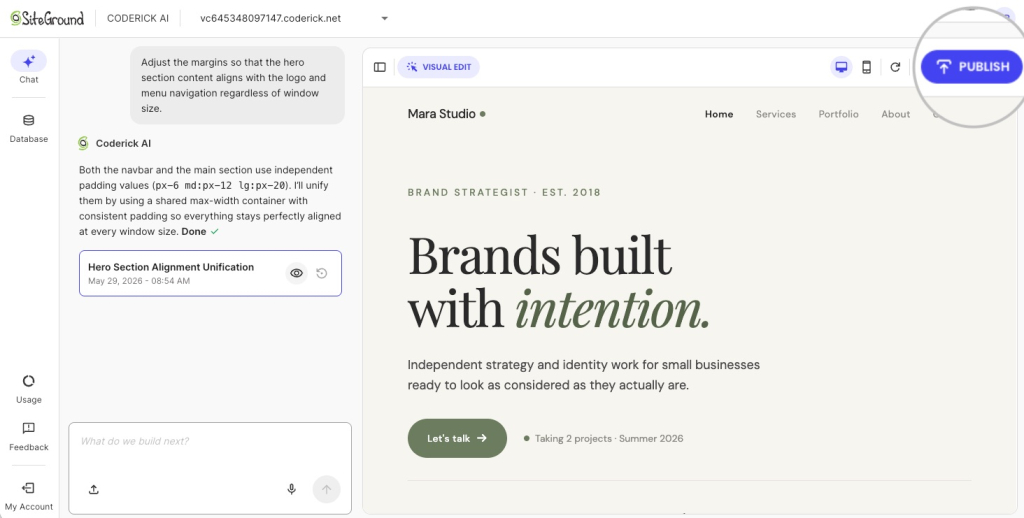Open the Database panel icon
1024x518 pixels.
coord(29,120)
